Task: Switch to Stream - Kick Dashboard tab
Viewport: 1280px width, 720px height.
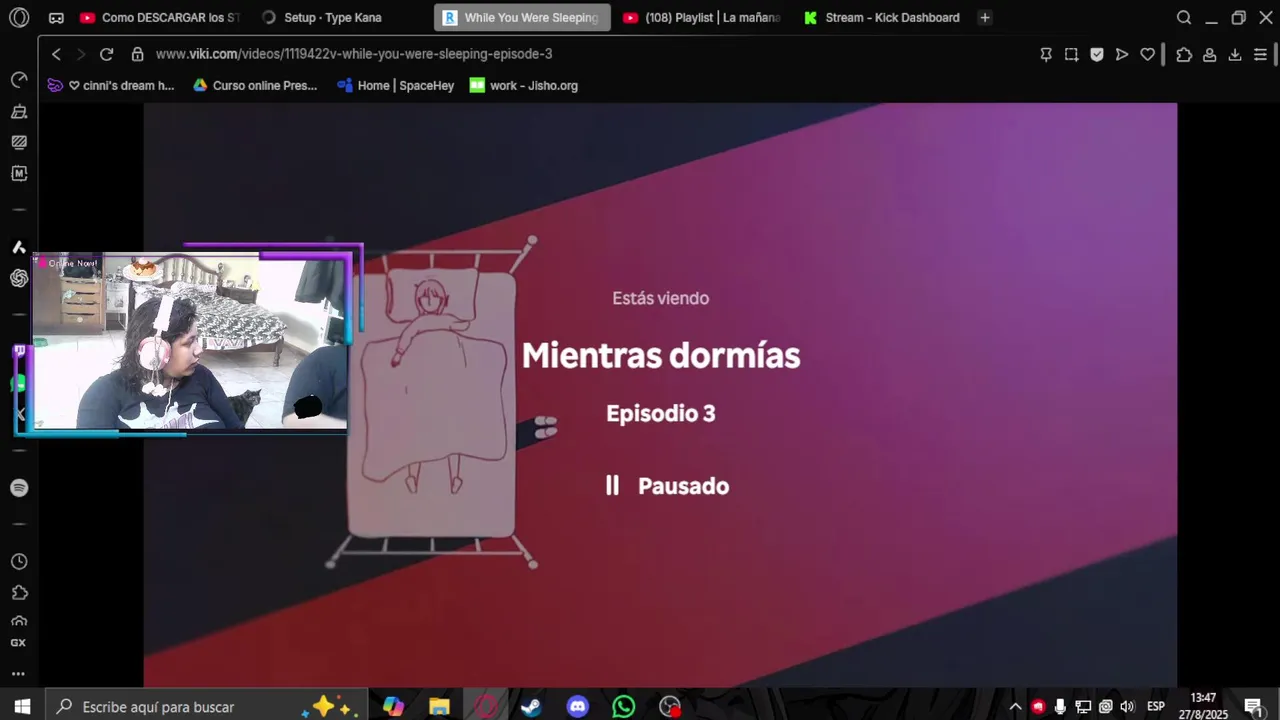Action: pos(883,18)
